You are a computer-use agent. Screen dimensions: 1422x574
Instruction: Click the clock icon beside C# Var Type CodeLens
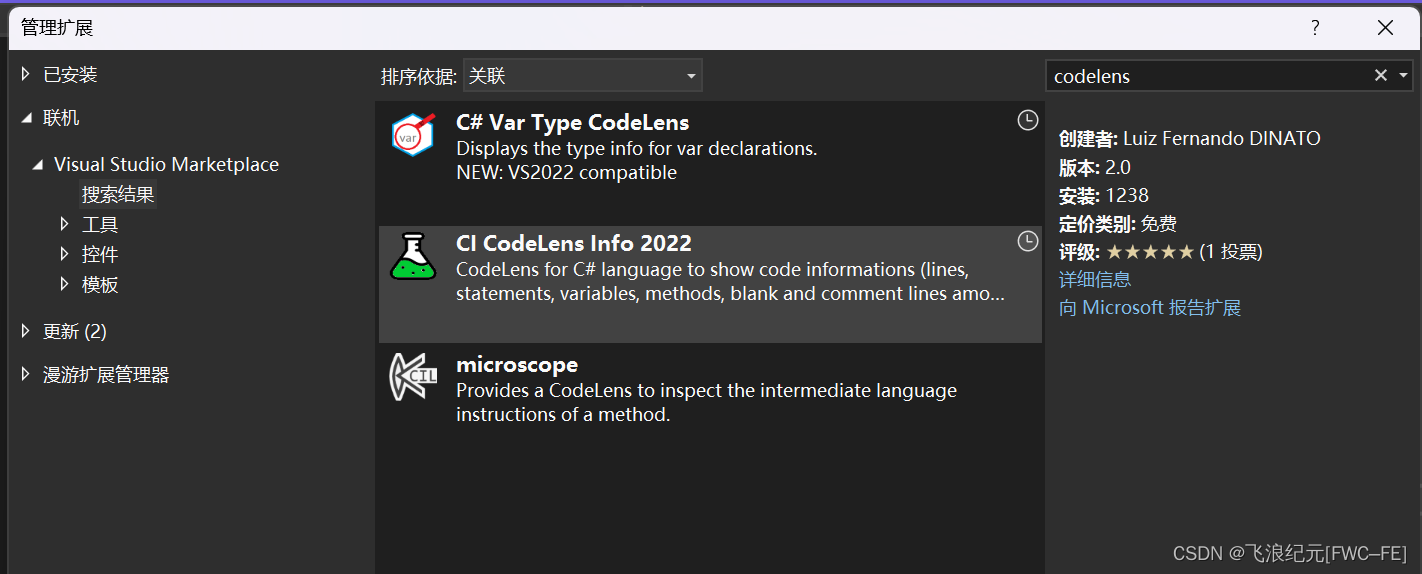point(1027,120)
